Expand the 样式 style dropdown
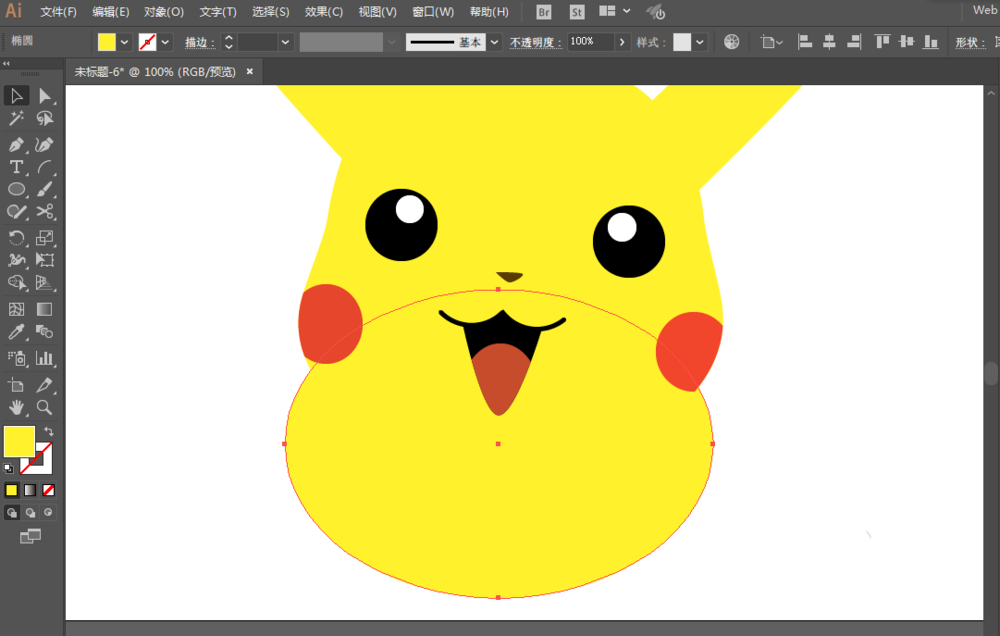1000x636 pixels. pos(699,42)
